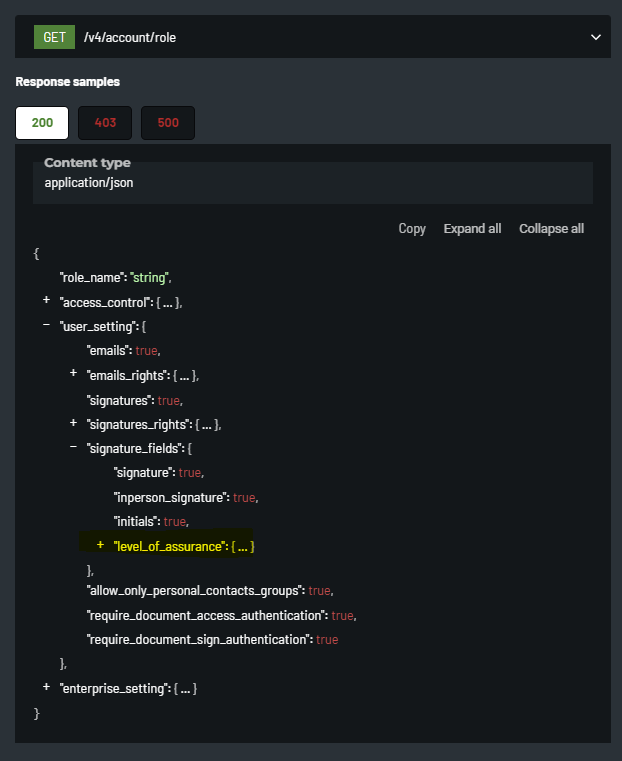Click the allow_only_personal_contacts_groups key
This screenshot has height=761, width=622.
pos(195,590)
